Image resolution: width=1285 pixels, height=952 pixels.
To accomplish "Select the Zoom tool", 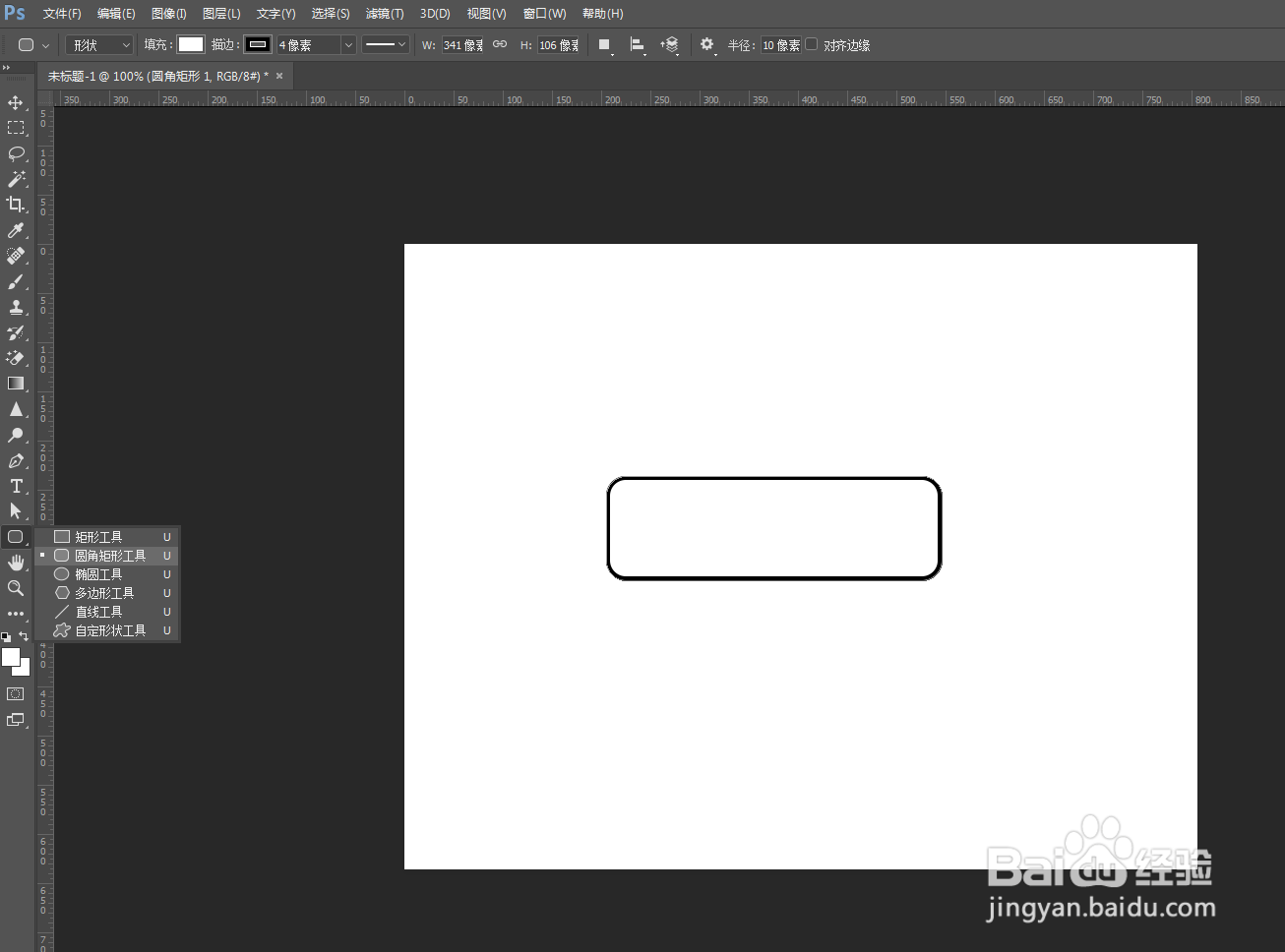I will (16, 588).
